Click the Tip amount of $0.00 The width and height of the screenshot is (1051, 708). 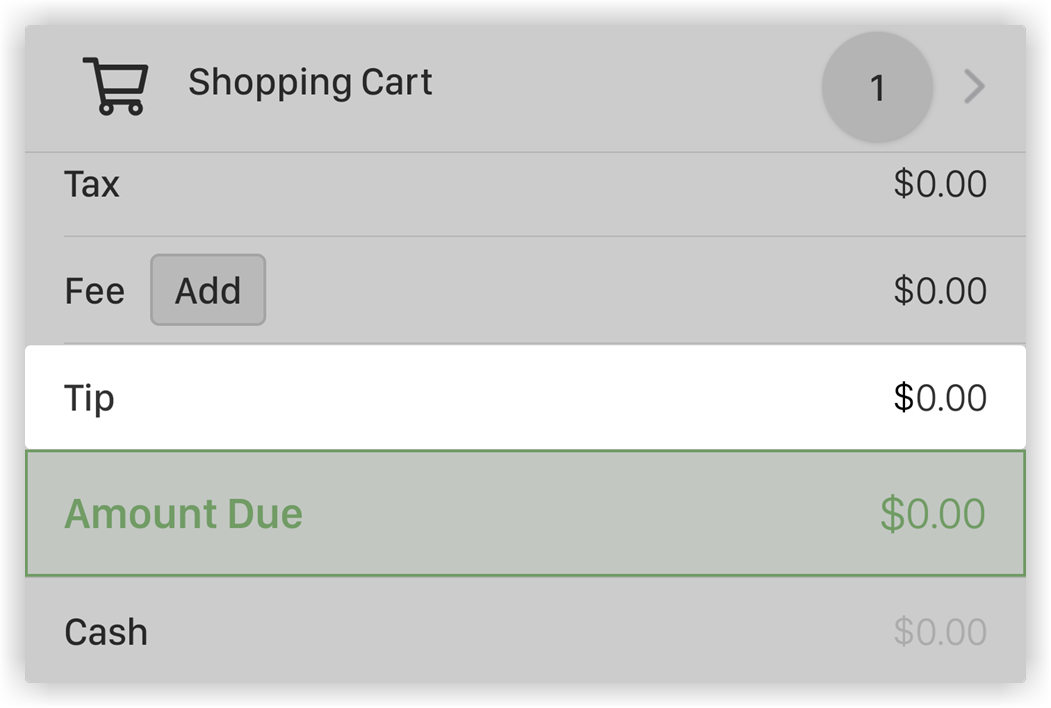941,397
